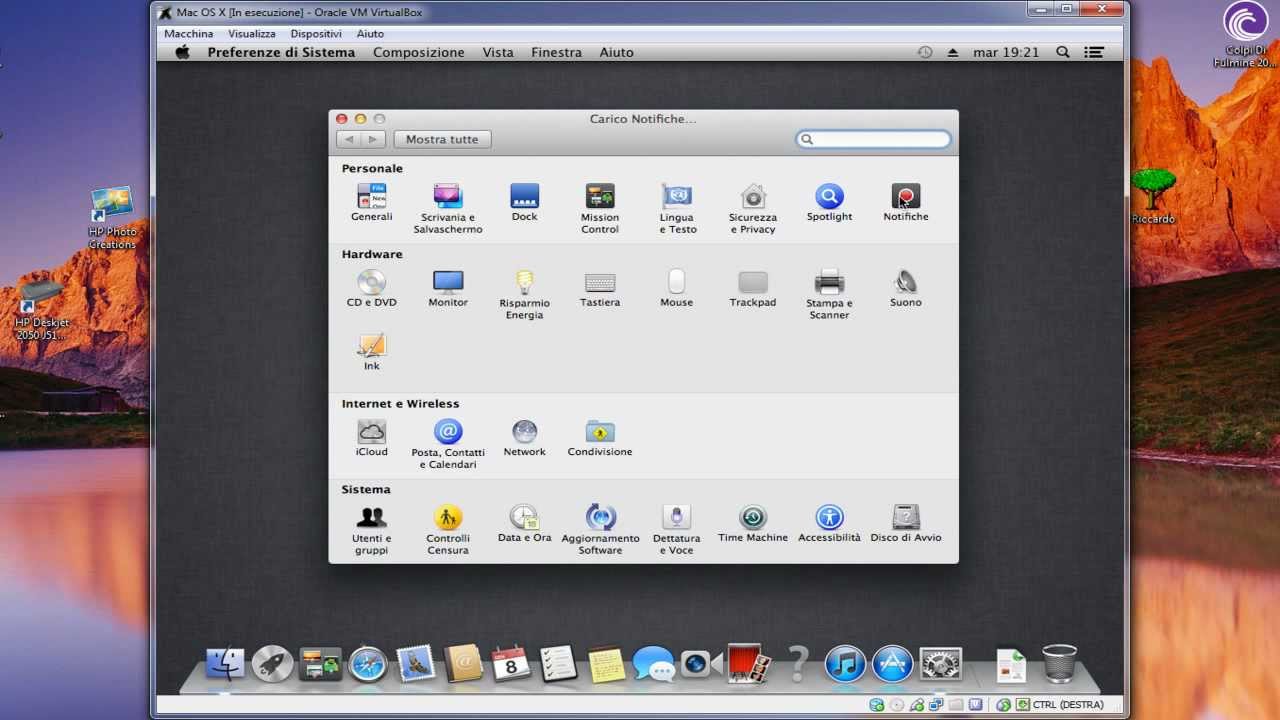Open the macOS Aiuto menu

tap(616, 52)
